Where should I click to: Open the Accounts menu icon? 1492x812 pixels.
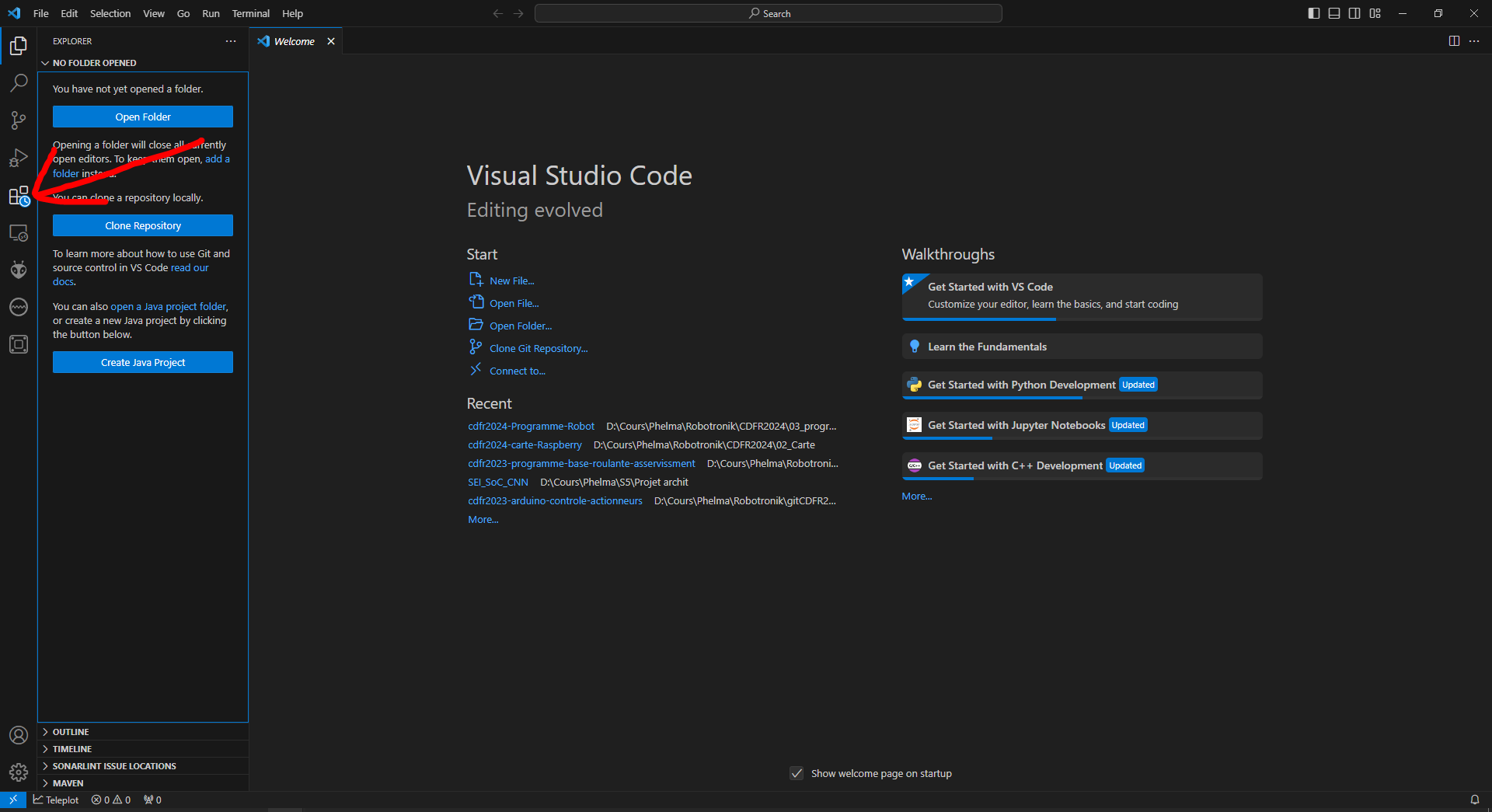click(19, 735)
